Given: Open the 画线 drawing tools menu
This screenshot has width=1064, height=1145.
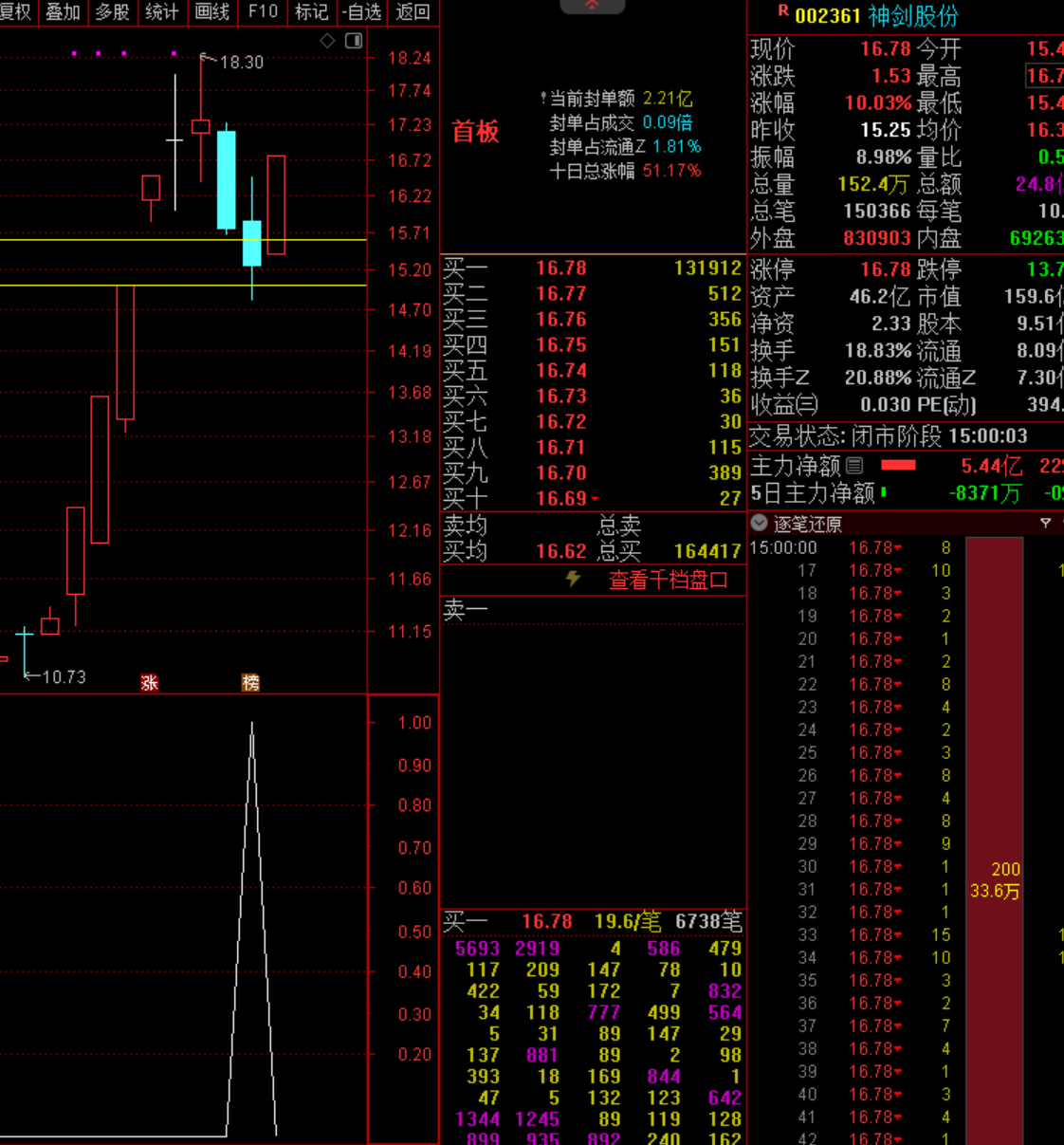Looking at the screenshot, I should (211, 12).
